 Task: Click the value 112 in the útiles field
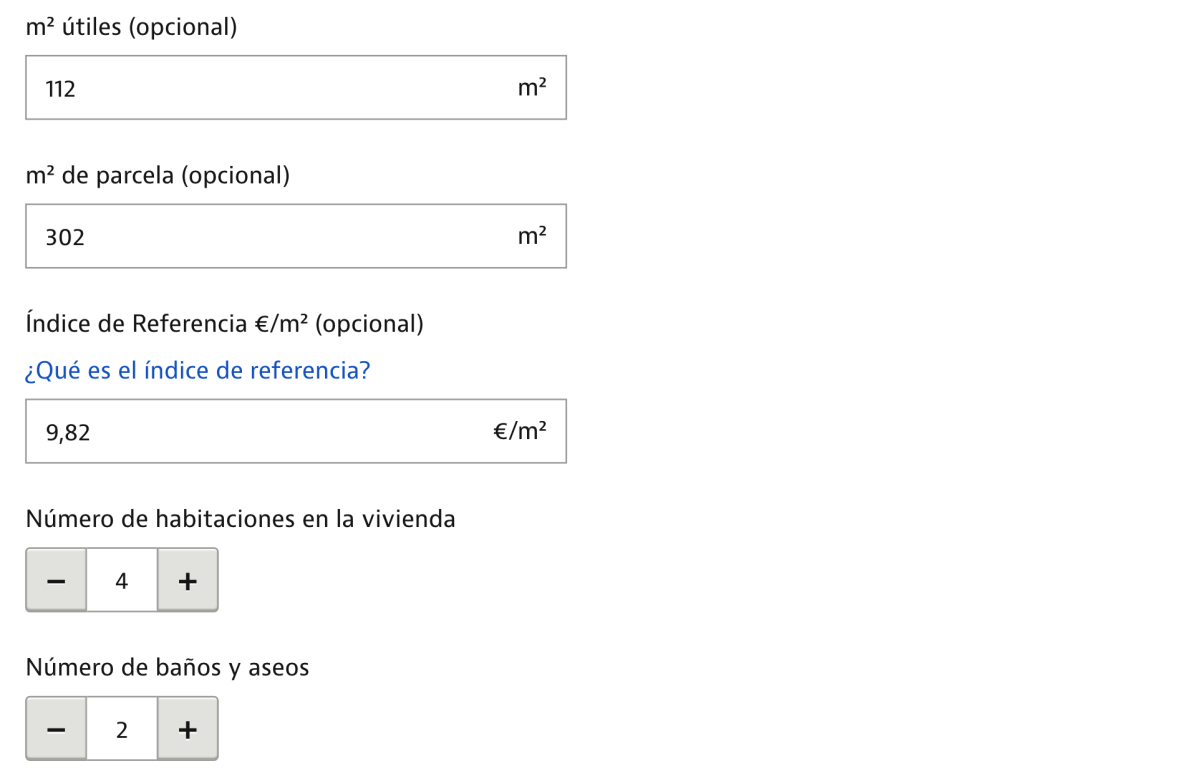point(58,88)
